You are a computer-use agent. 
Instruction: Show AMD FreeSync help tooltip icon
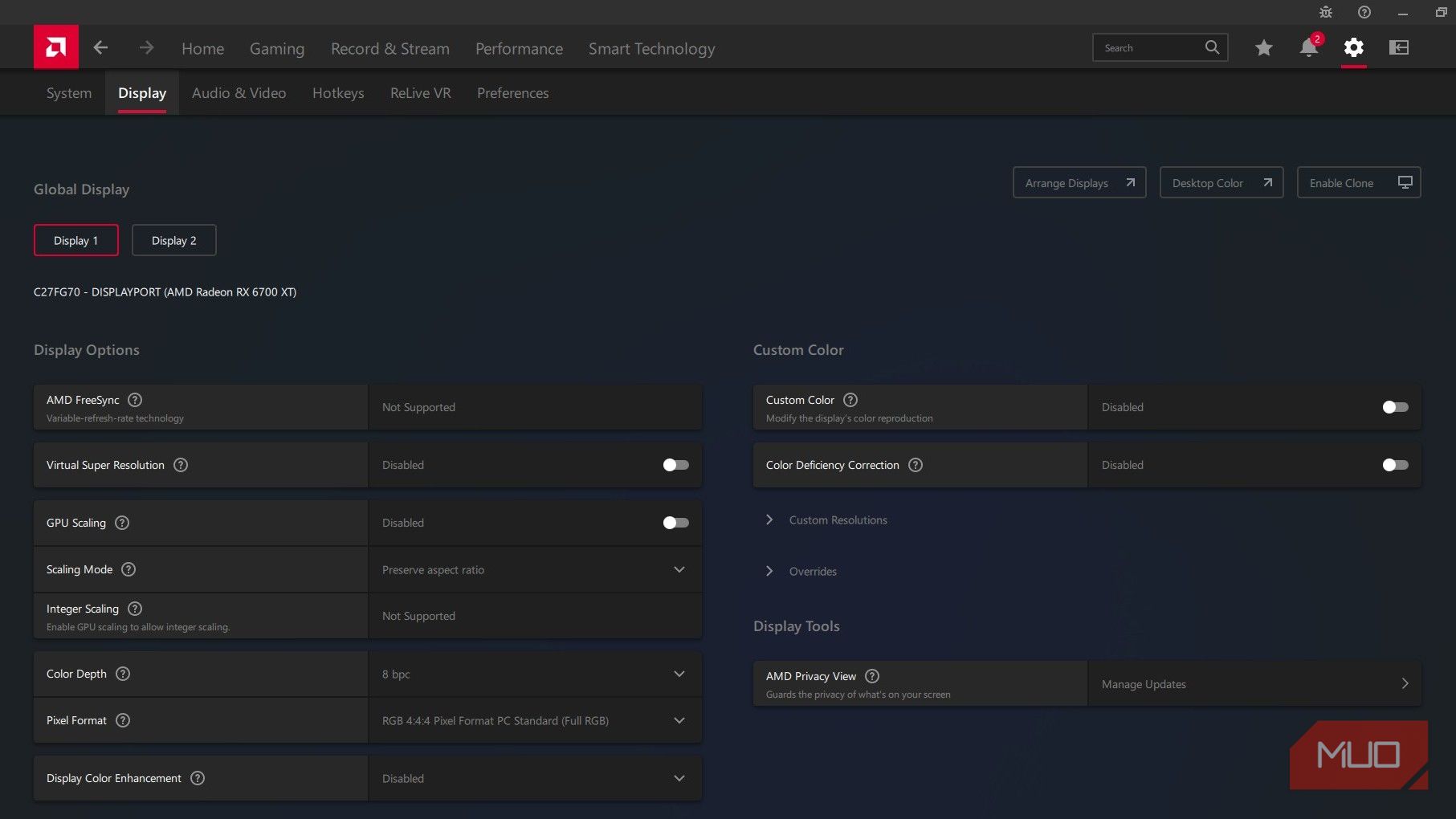135,400
